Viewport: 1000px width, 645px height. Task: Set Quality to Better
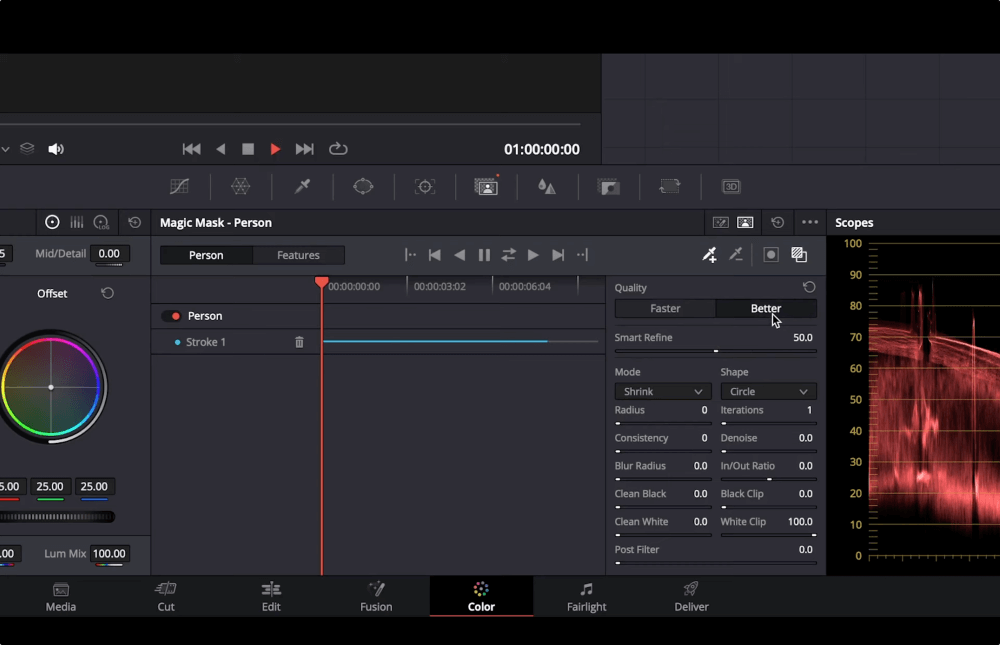click(x=766, y=308)
